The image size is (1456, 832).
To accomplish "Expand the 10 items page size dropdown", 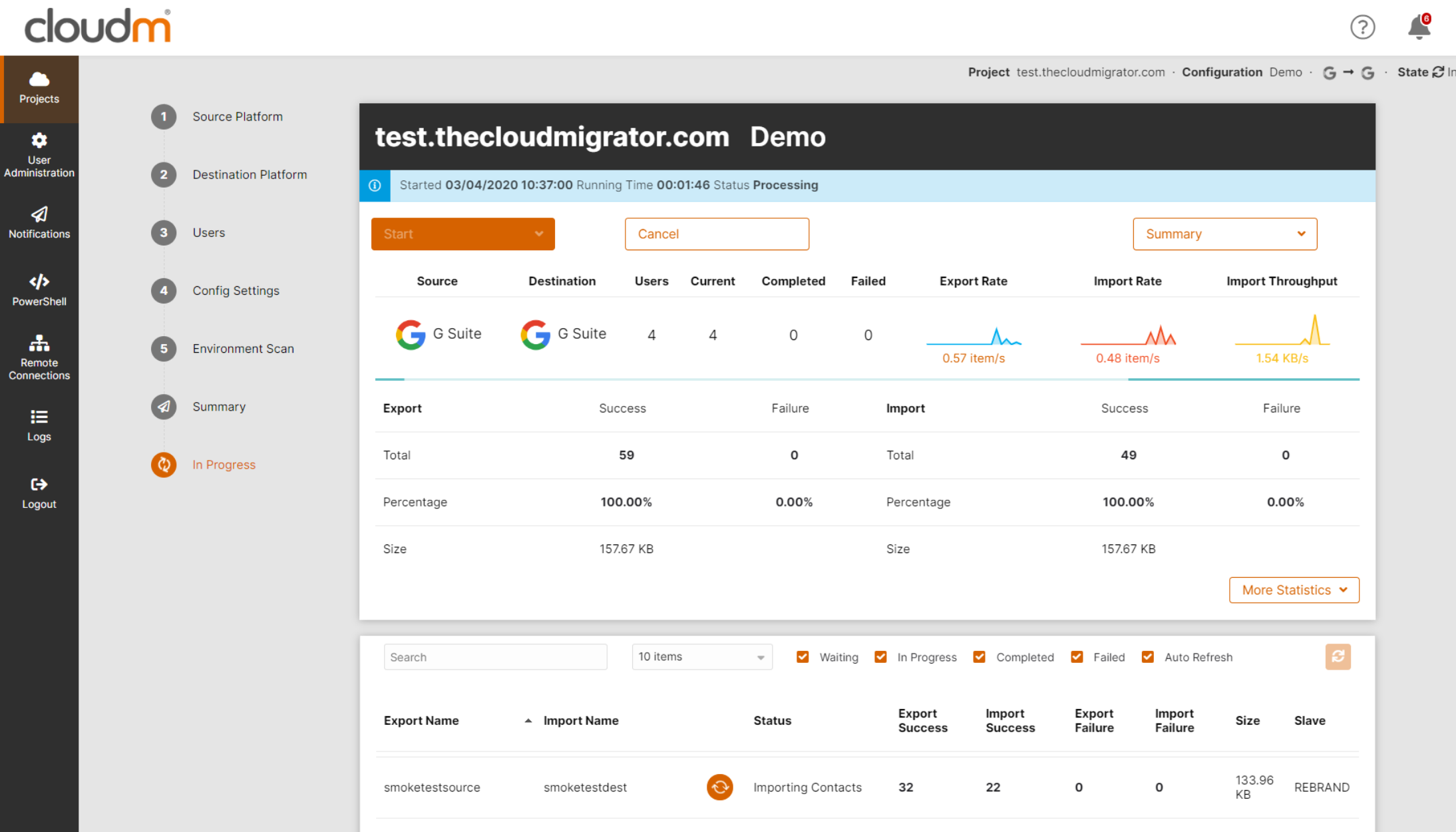I will [701, 657].
